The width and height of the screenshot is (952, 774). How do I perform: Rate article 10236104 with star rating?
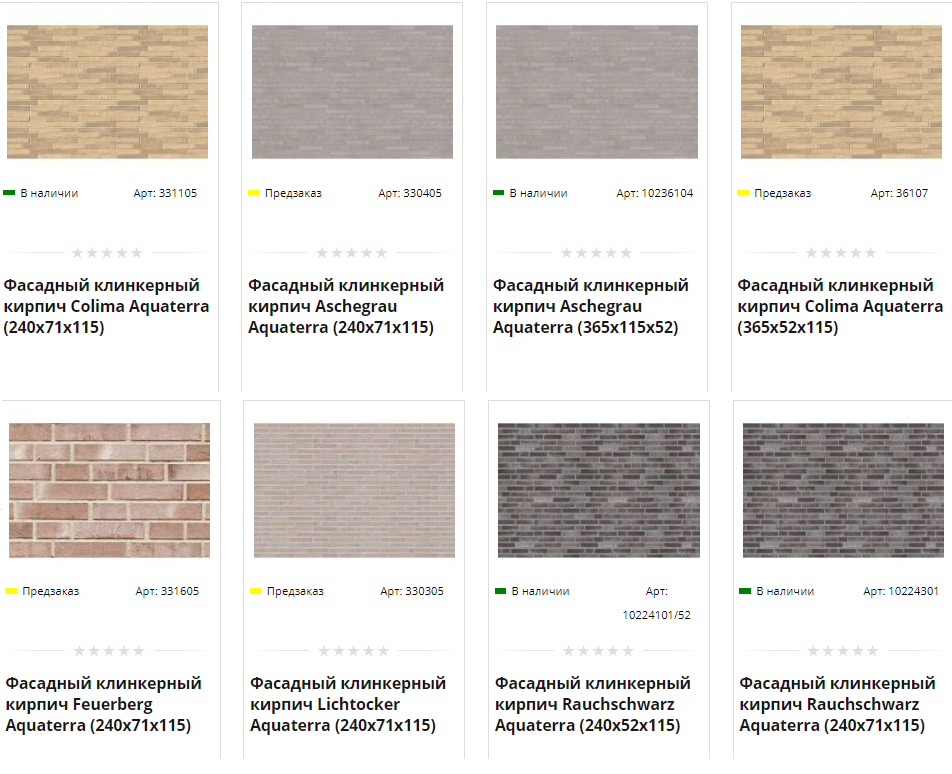596,253
